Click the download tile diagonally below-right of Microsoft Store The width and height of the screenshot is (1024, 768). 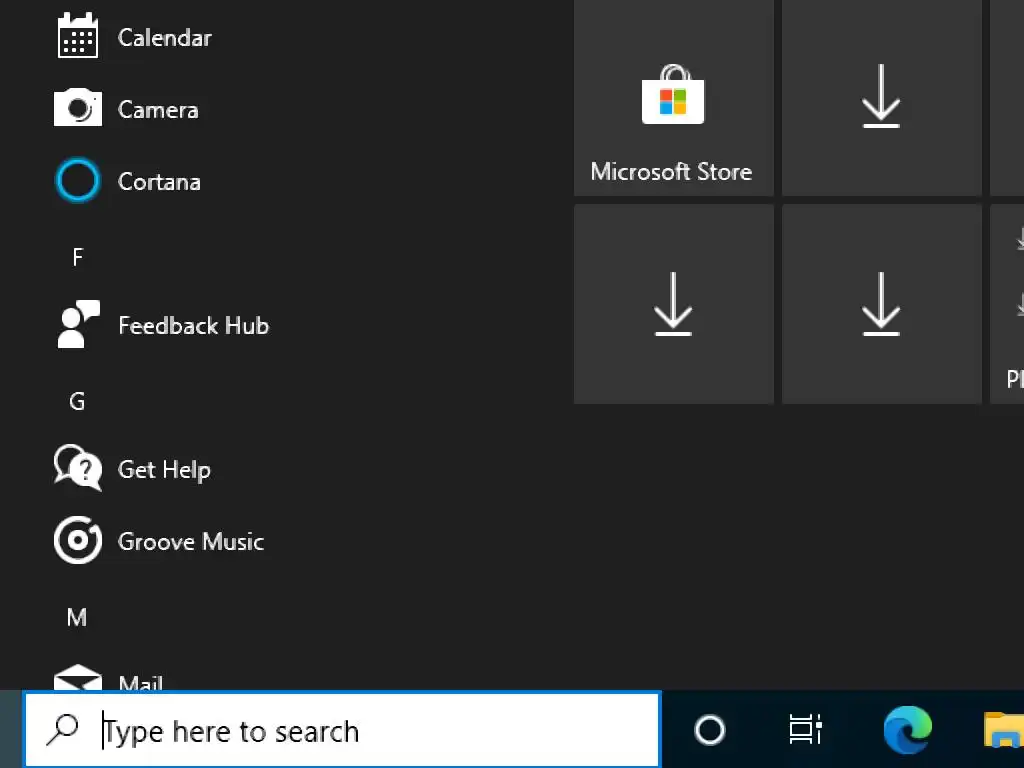[x=881, y=304]
